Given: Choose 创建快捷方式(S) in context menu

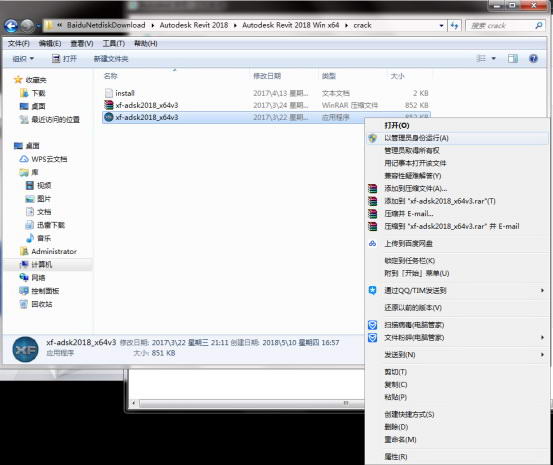Looking at the screenshot, I should tap(457, 414).
